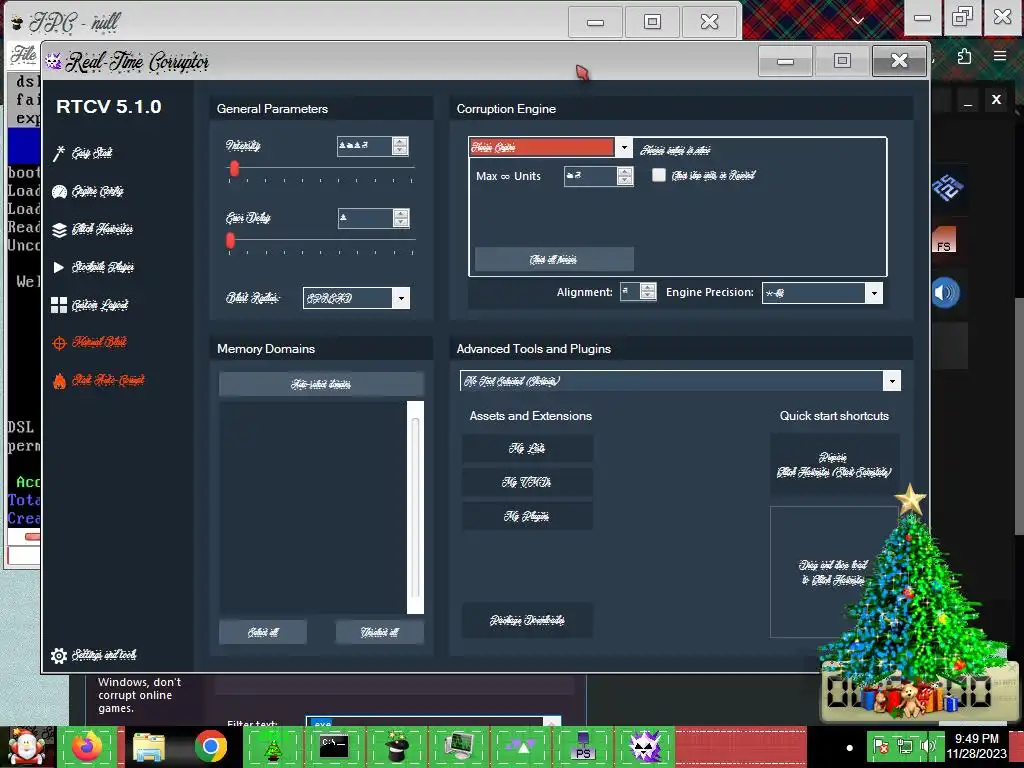The width and height of the screenshot is (1024, 768).
Task: Open the Easy Start wand item
Action: pyautogui.click(x=83, y=153)
